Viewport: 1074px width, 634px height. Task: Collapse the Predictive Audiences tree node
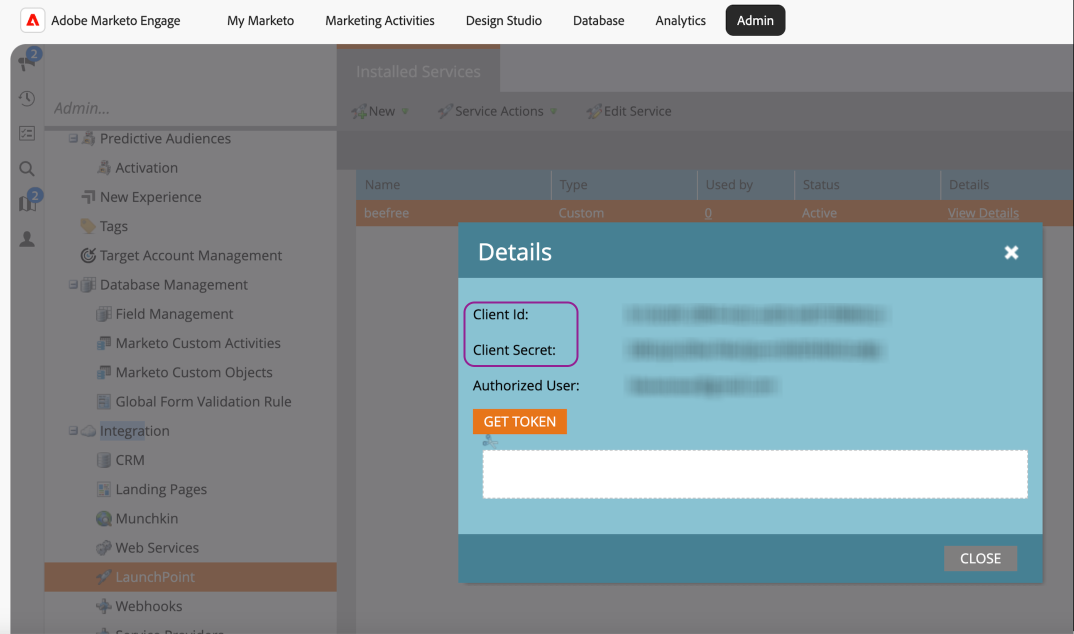click(x=73, y=138)
